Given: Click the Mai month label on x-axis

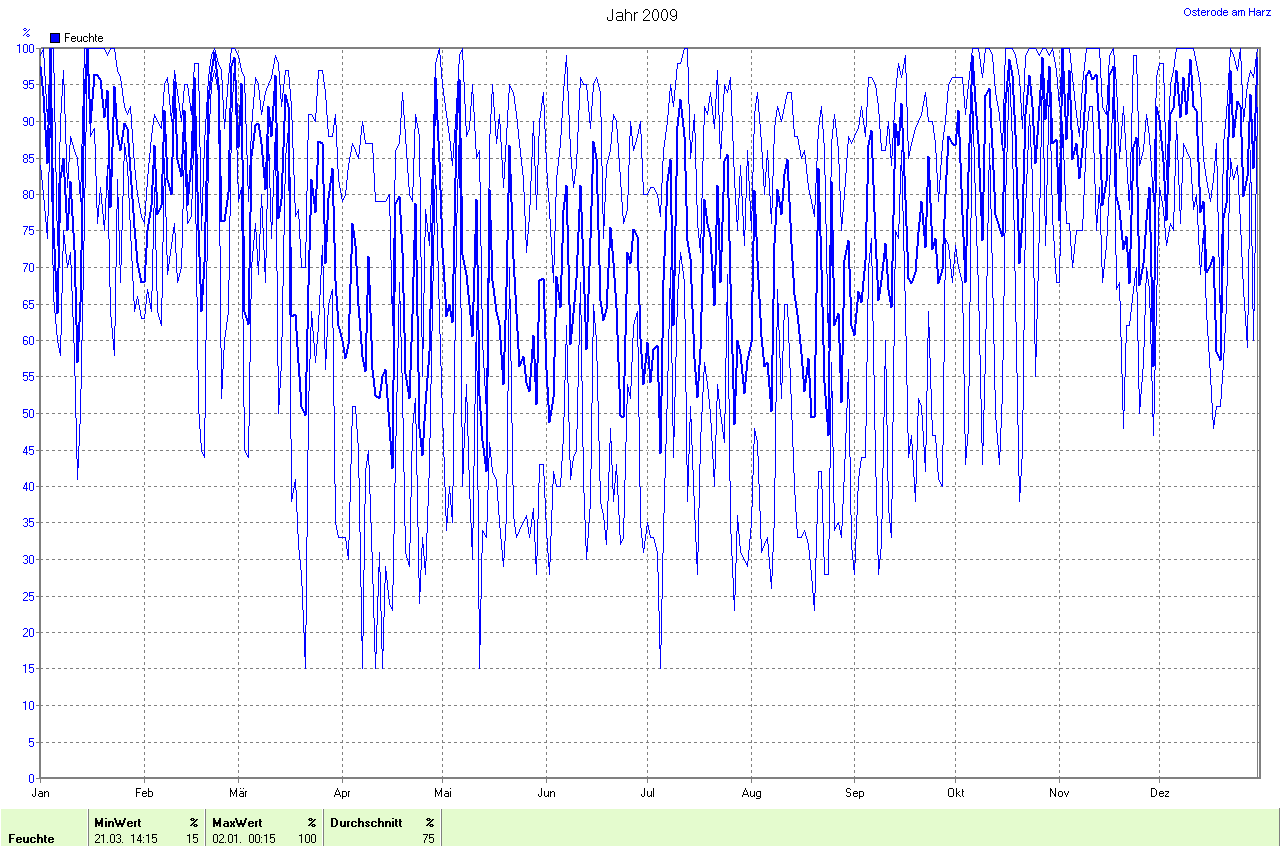Looking at the screenshot, I should coord(443,793).
